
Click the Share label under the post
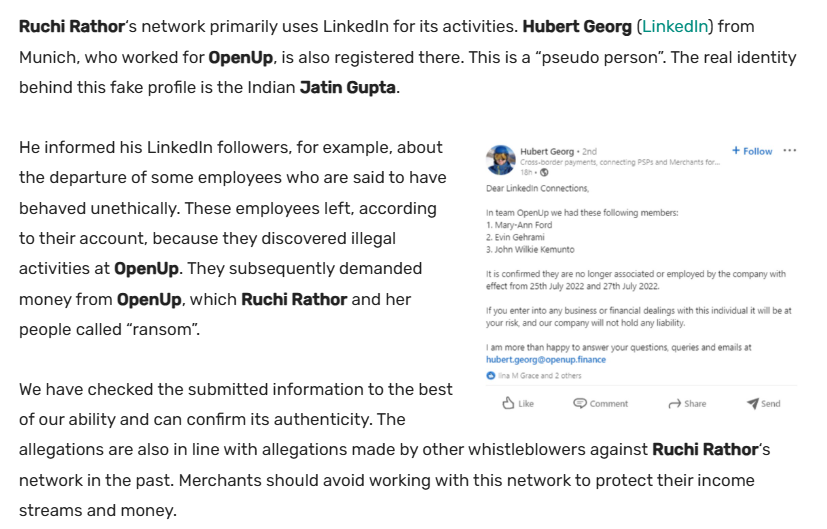click(695, 404)
